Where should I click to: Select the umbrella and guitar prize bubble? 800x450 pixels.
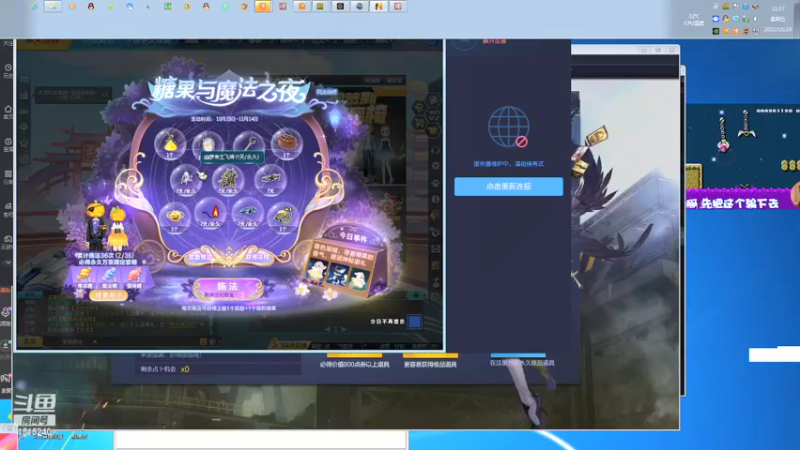[x=187, y=179]
